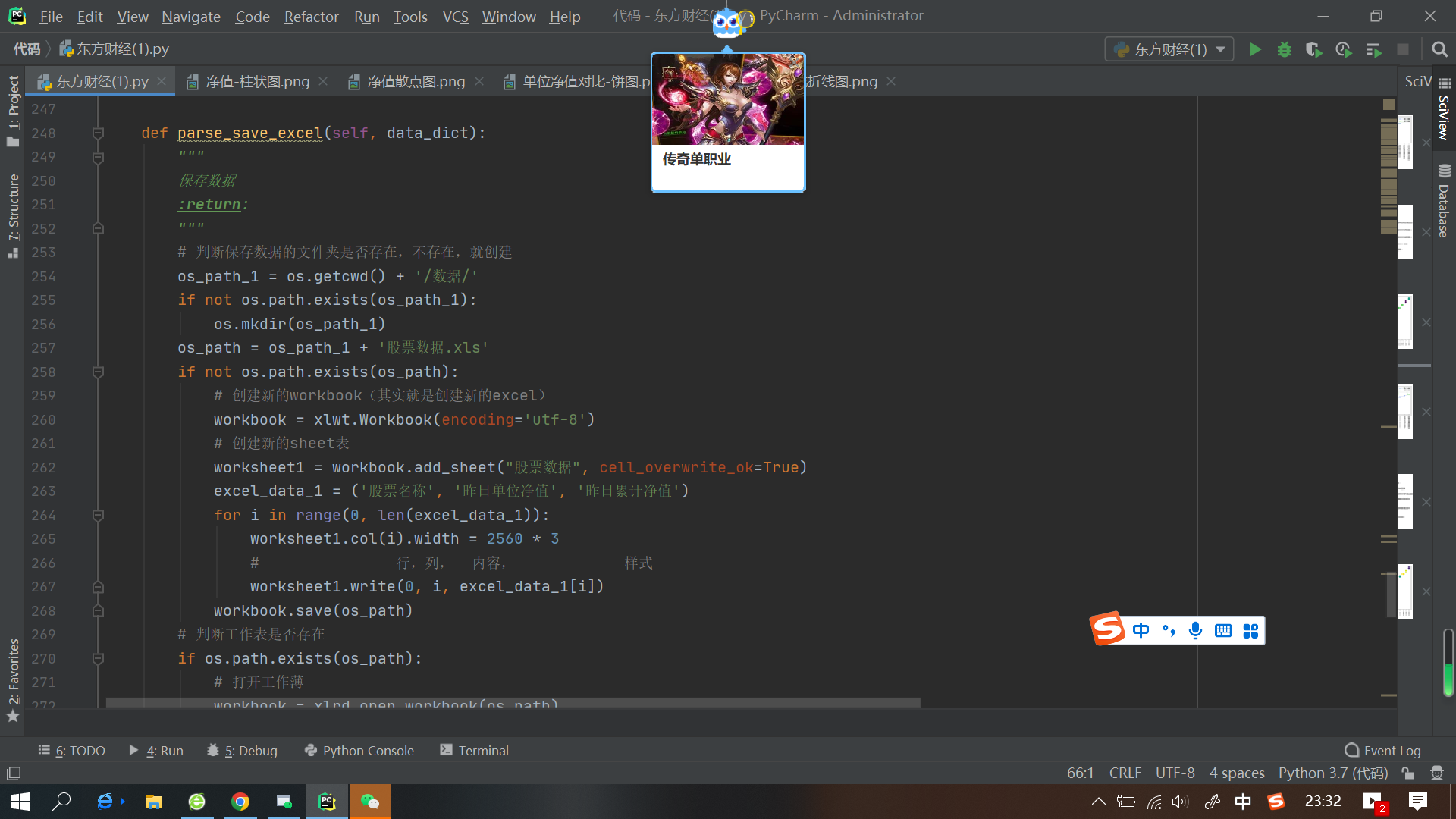The image size is (1456, 819).
Task: Toggle Chinese input mode 中 on Sogou bar
Action: click(x=1141, y=630)
